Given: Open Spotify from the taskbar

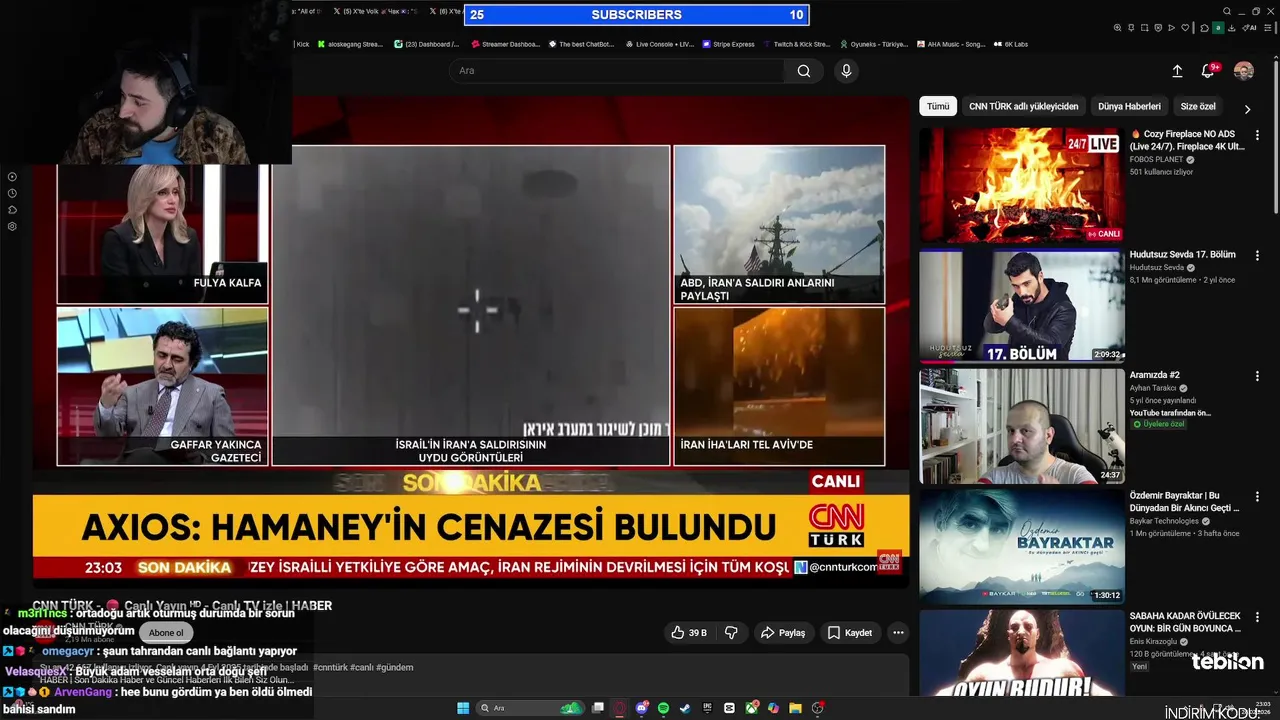Looking at the screenshot, I should [x=664, y=708].
